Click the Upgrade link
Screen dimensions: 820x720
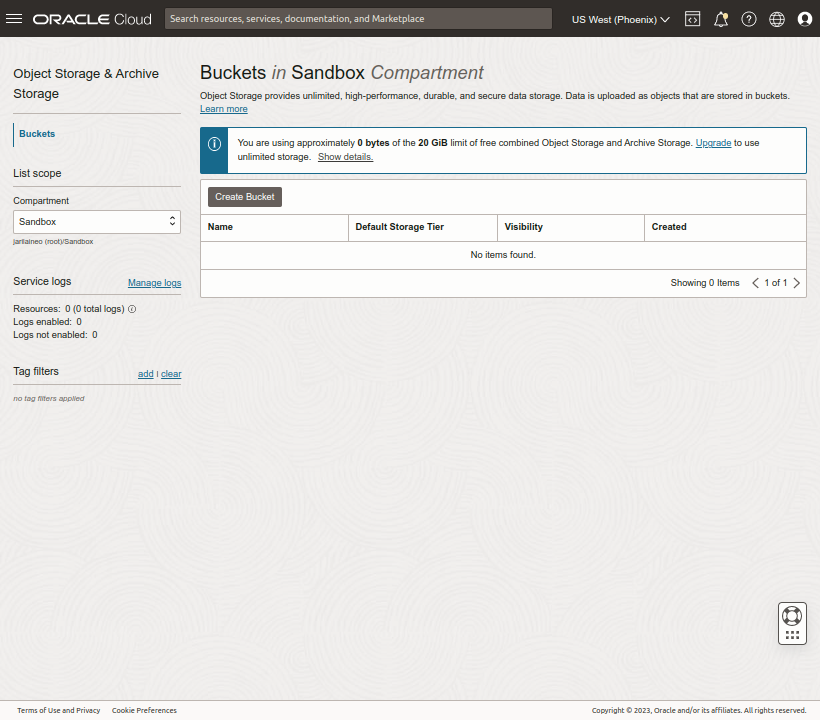[x=713, y=143]
